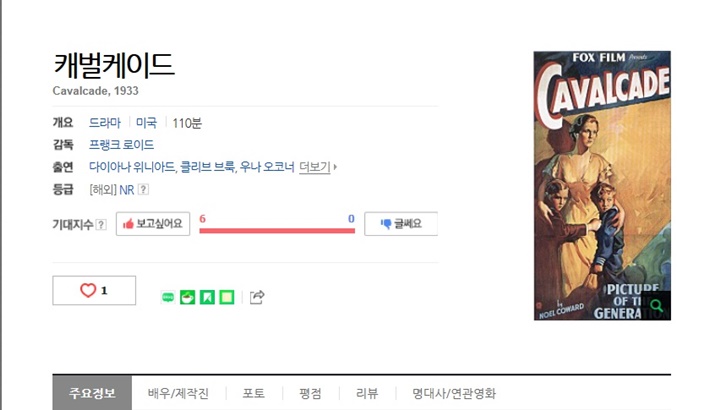Click the help icon beside 기대지수
Screen dimensions: 720x410
click(x=101, y=225)
